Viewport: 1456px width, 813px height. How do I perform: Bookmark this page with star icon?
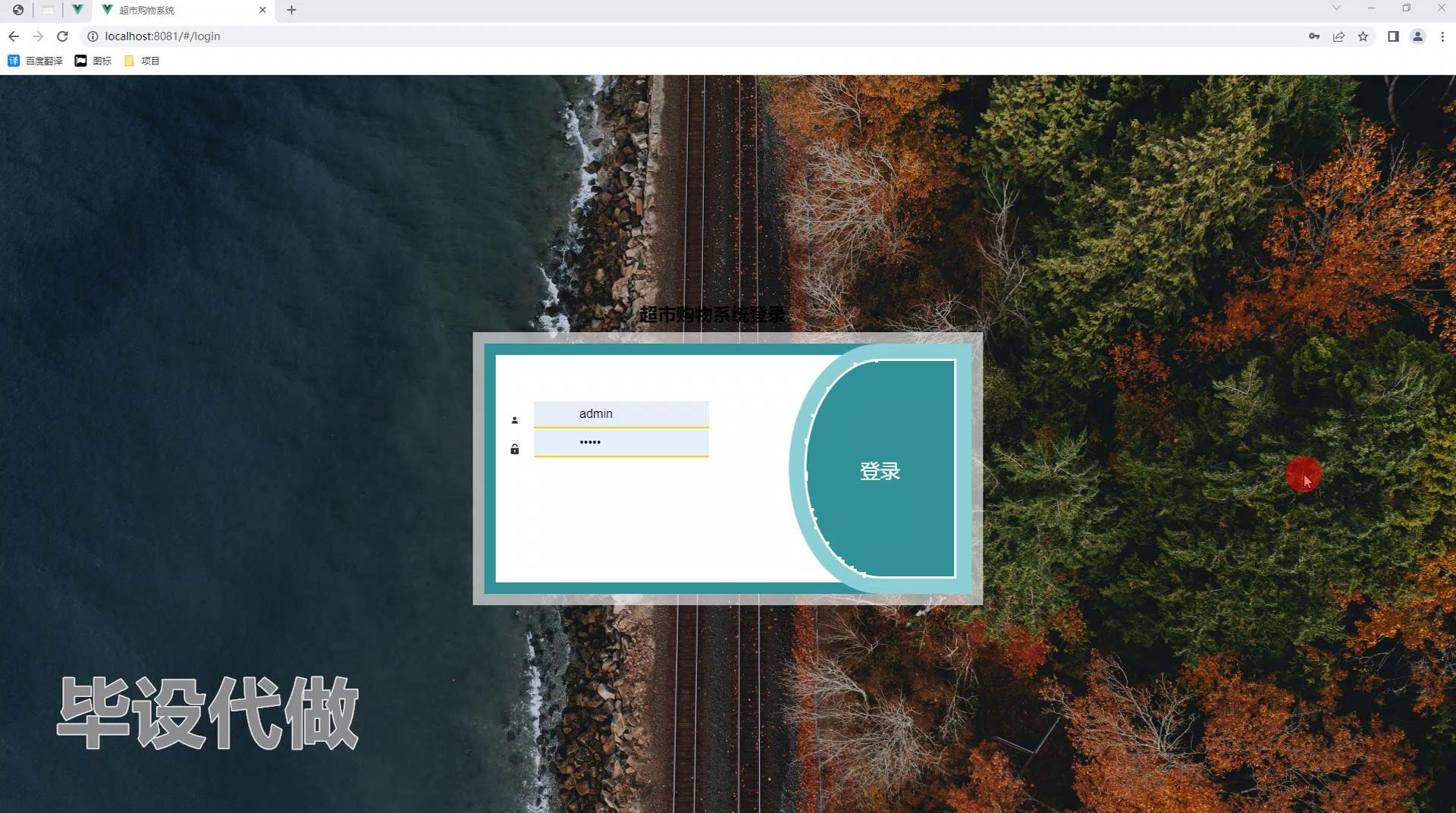(1363, 36)
